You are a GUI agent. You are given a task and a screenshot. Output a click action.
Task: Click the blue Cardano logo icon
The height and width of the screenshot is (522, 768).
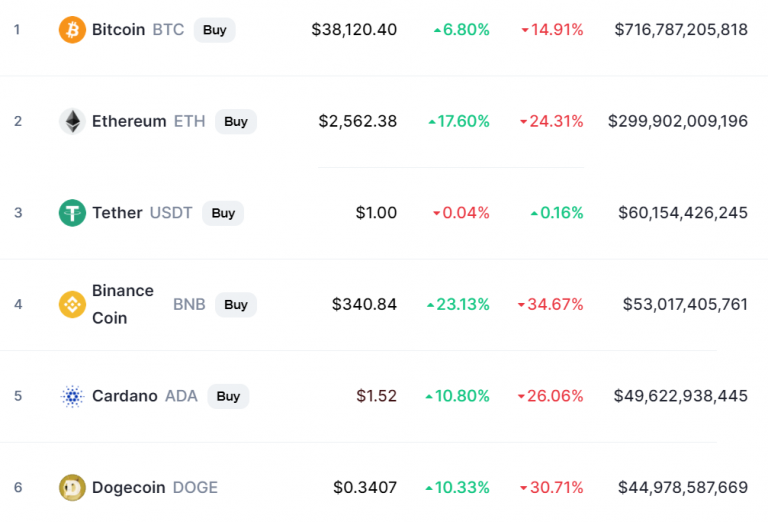tap(72, 396)
